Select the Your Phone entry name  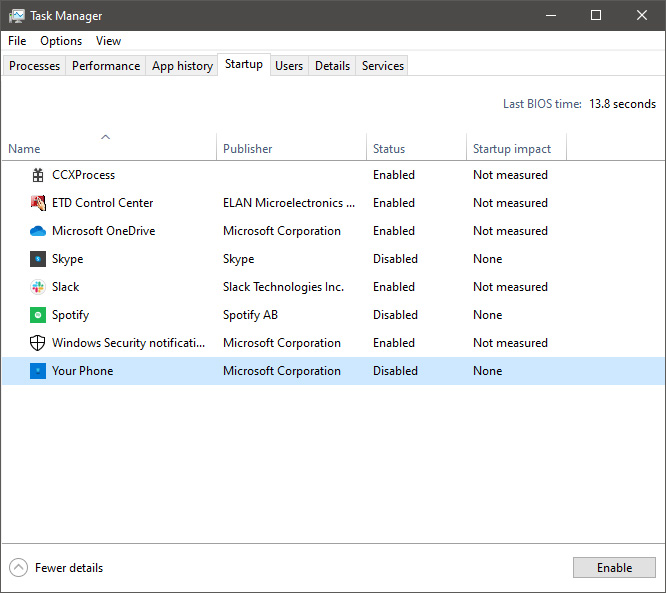[x=82, y=371]
